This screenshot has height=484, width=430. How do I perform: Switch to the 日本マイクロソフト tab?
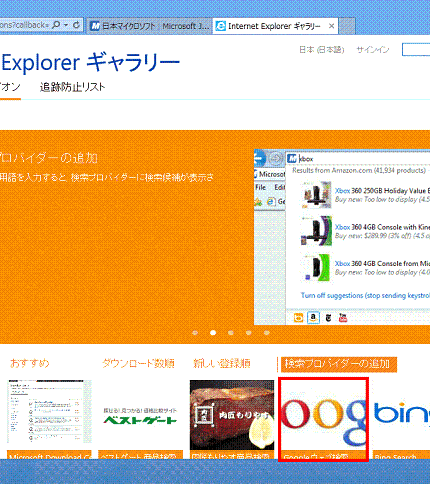150,26
